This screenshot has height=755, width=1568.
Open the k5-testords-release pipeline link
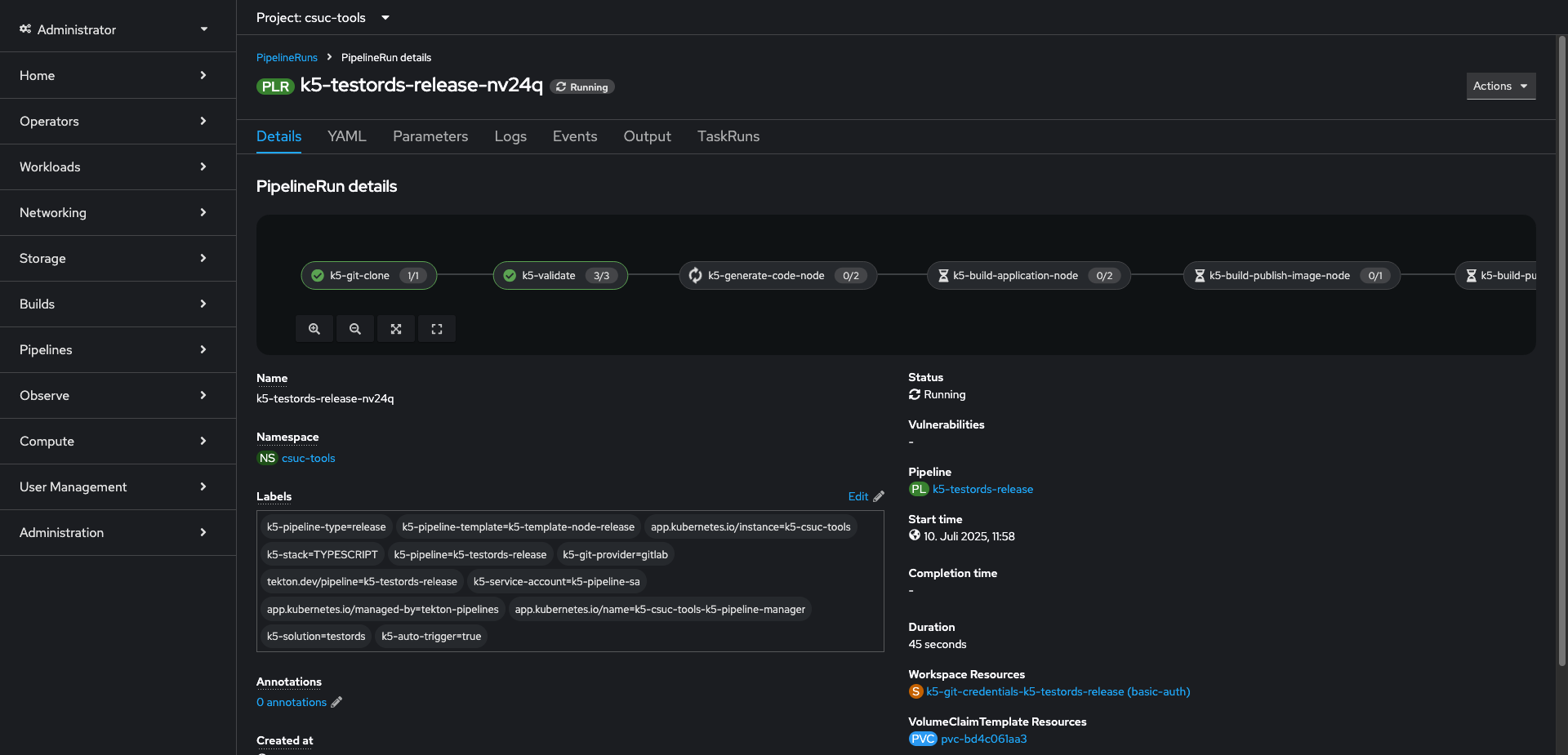click(x=982, y=489)
